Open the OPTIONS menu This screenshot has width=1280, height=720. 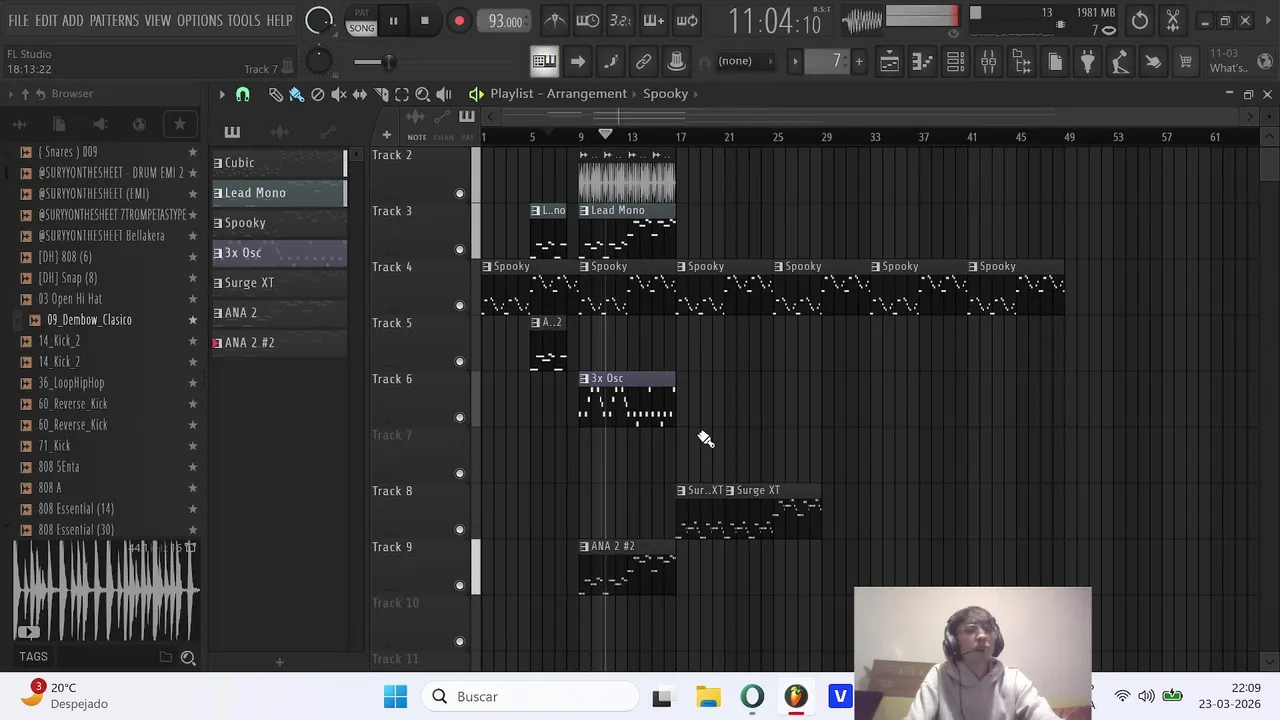200,20
